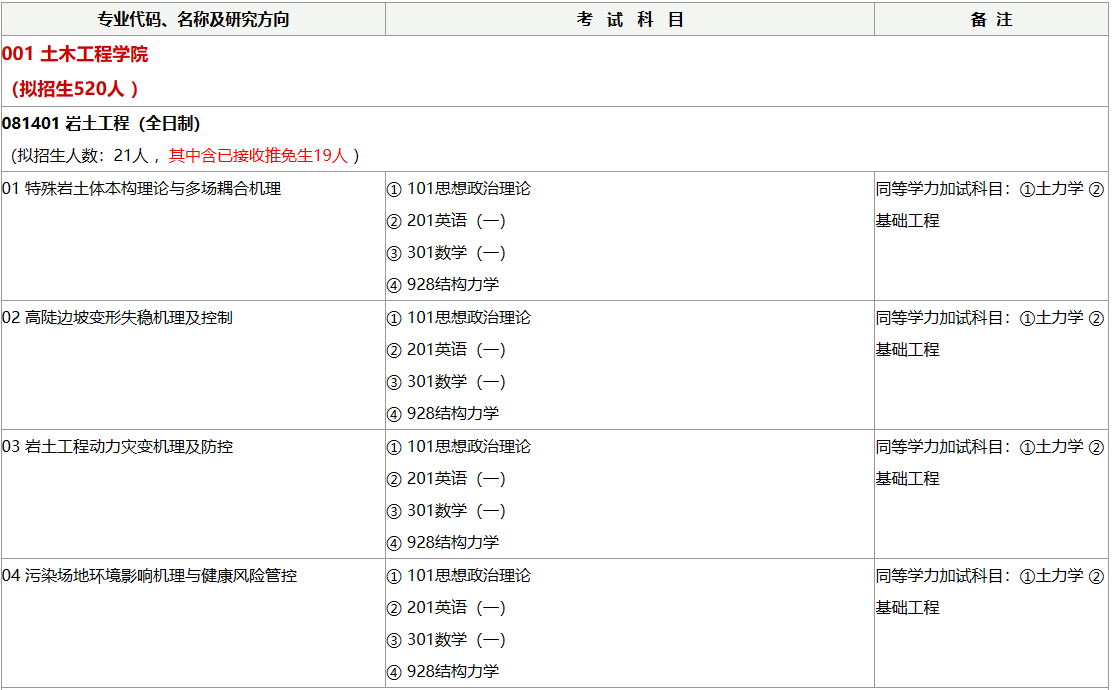The height and width of the screenshot is (690, 1116).
Task: Click 301数学（一） in direction 03 row
Action: point(456,510)
